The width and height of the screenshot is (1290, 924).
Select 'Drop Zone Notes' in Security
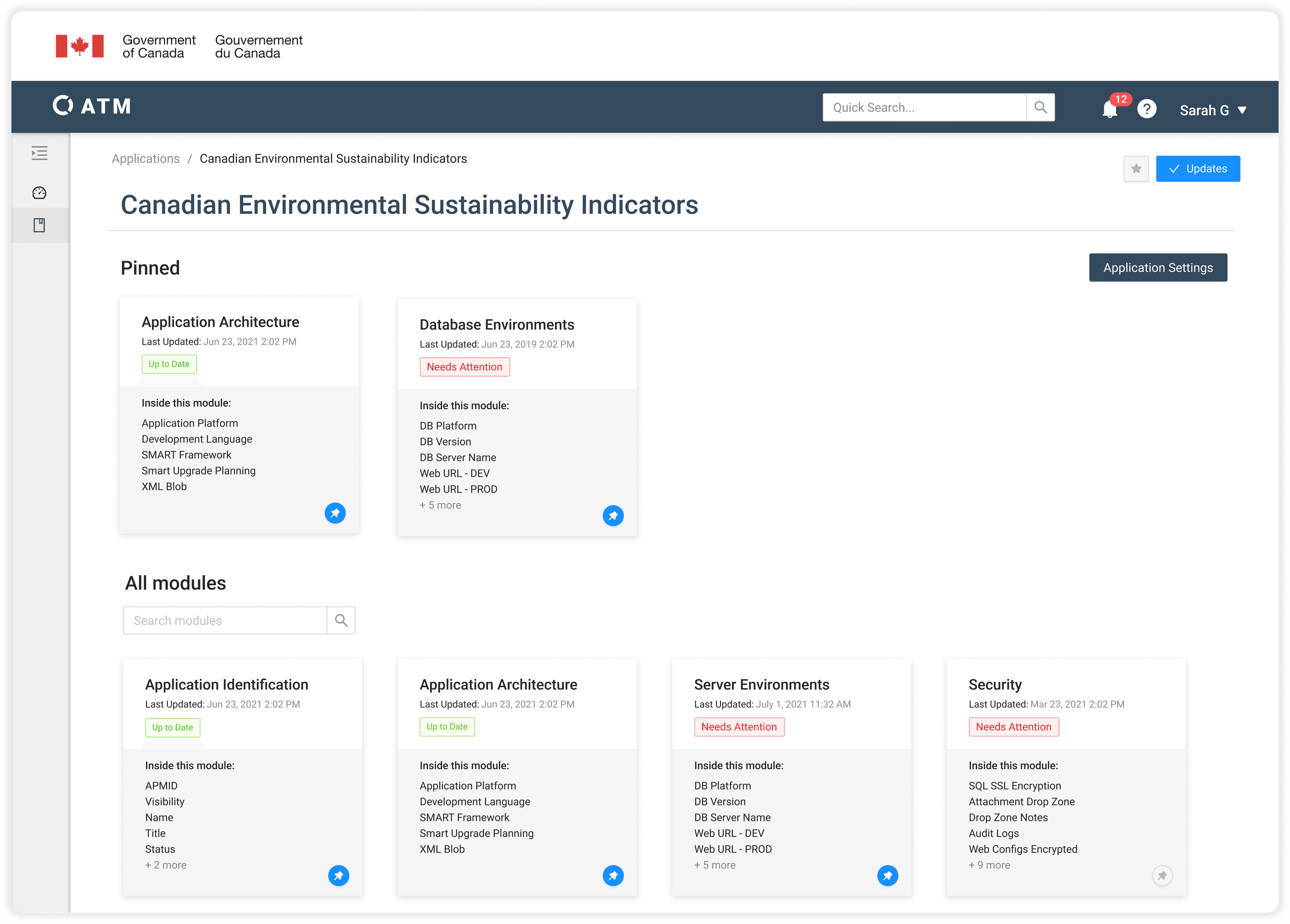[x=1008, y=817]
